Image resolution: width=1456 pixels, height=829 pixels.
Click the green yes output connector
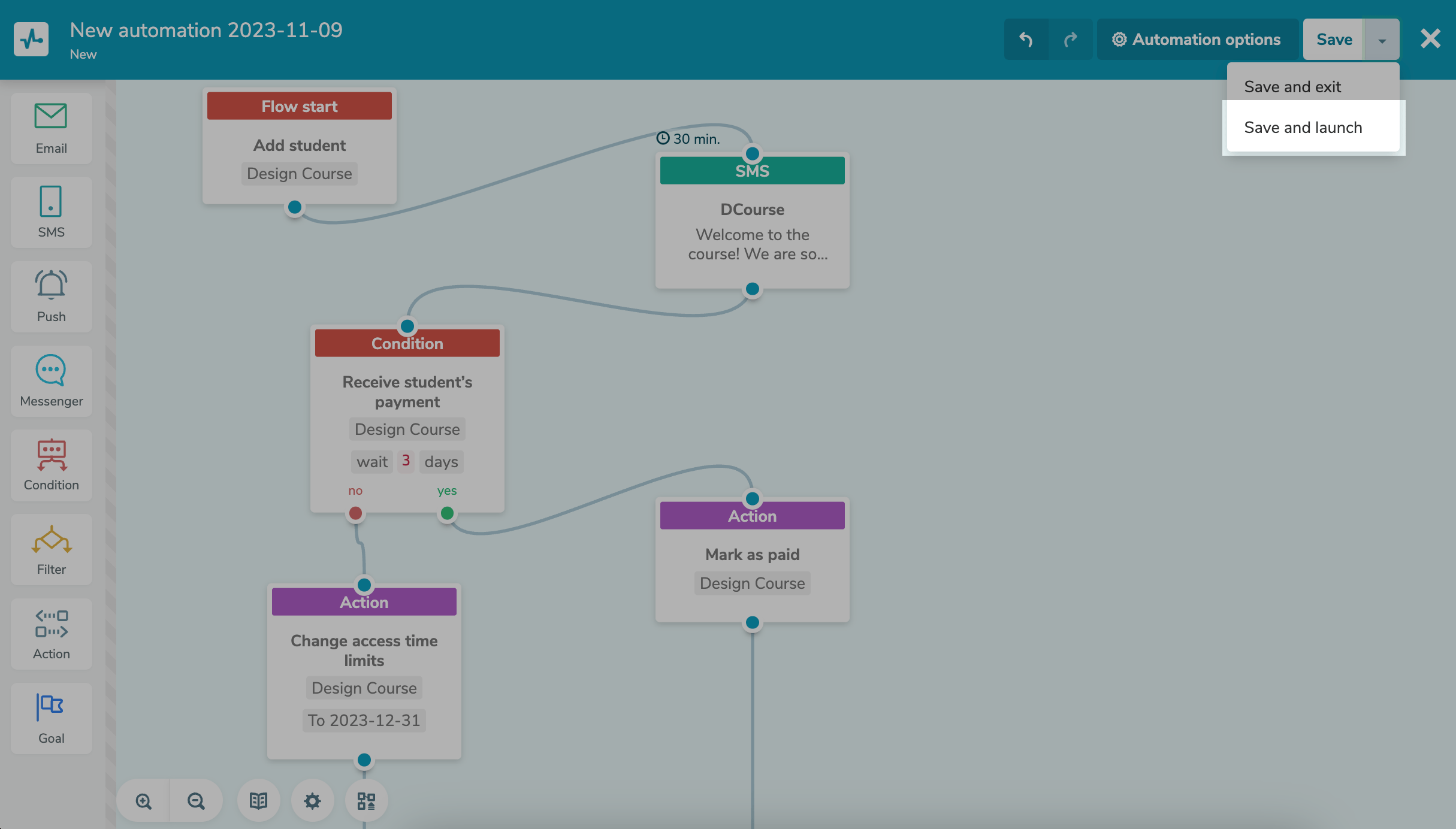point(447,513)
